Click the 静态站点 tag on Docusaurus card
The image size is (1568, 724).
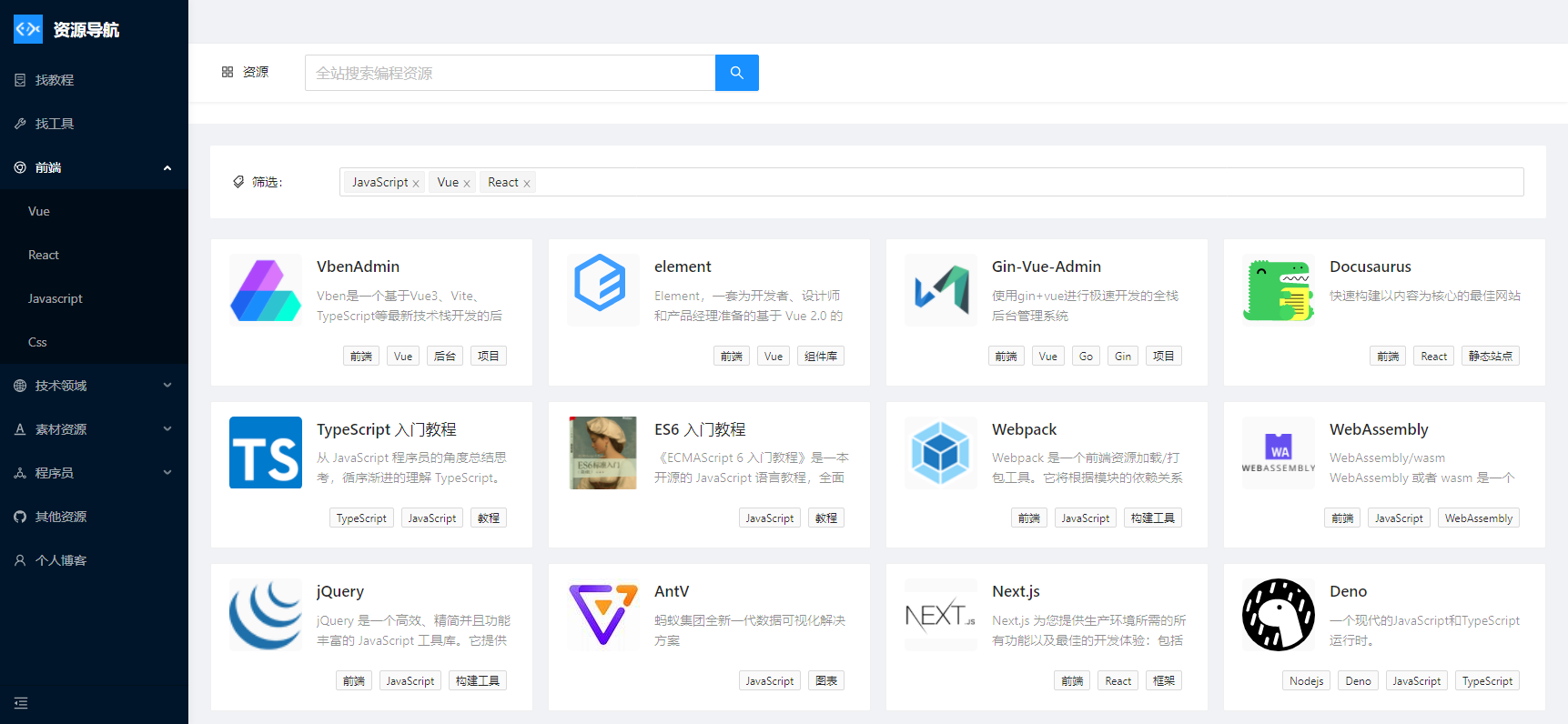tap(1491, 356)
